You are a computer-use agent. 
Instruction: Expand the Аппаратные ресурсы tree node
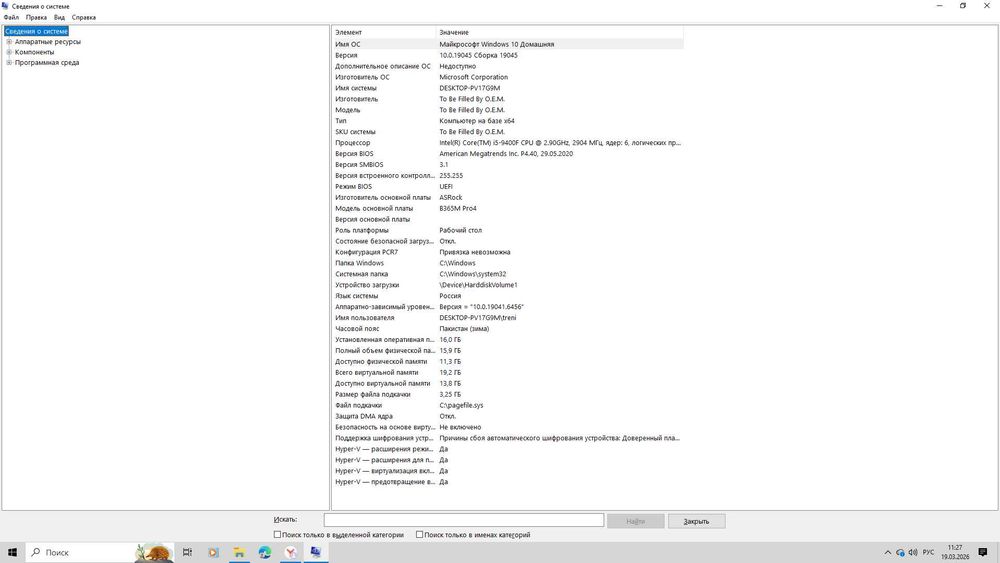click(x=9, y=41)
